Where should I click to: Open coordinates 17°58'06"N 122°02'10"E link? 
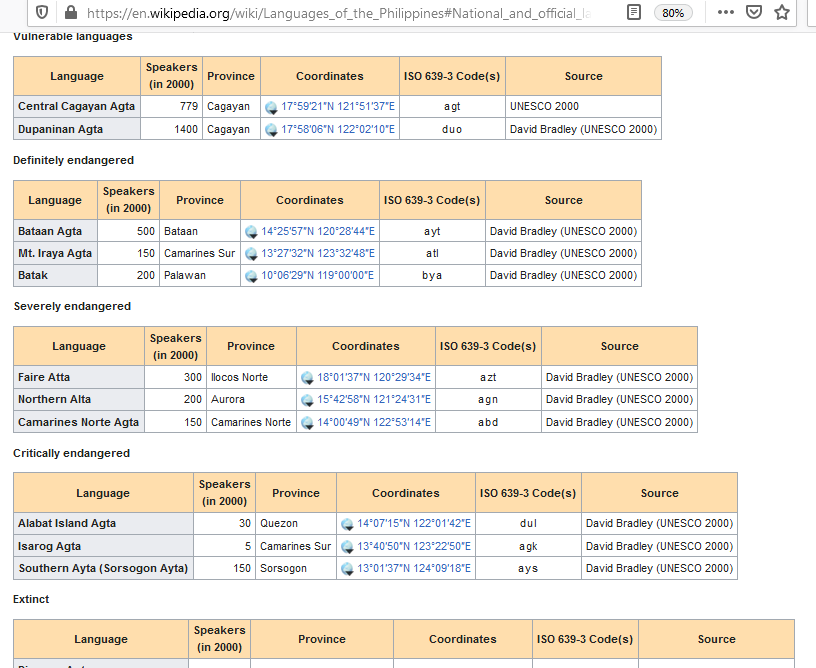338,129
